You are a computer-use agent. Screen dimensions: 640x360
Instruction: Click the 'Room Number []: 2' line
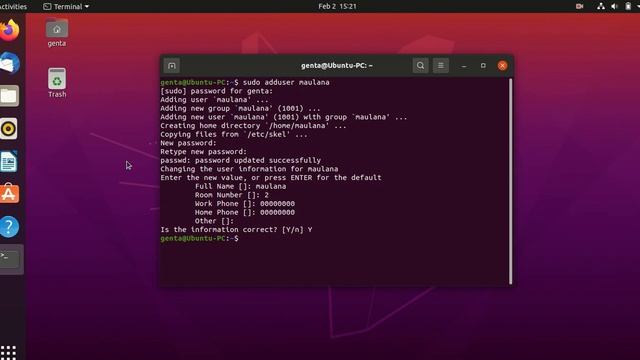(x=231, y=195)
